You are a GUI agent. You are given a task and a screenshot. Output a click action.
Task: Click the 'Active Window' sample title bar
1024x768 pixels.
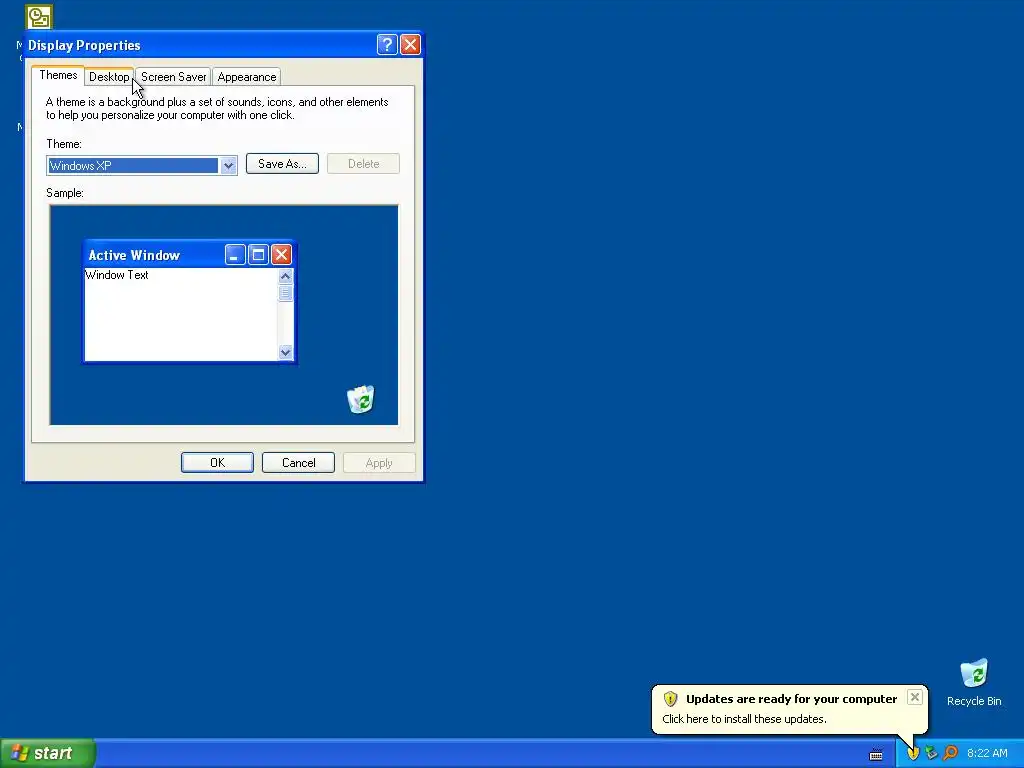click(x=189, y=255)
